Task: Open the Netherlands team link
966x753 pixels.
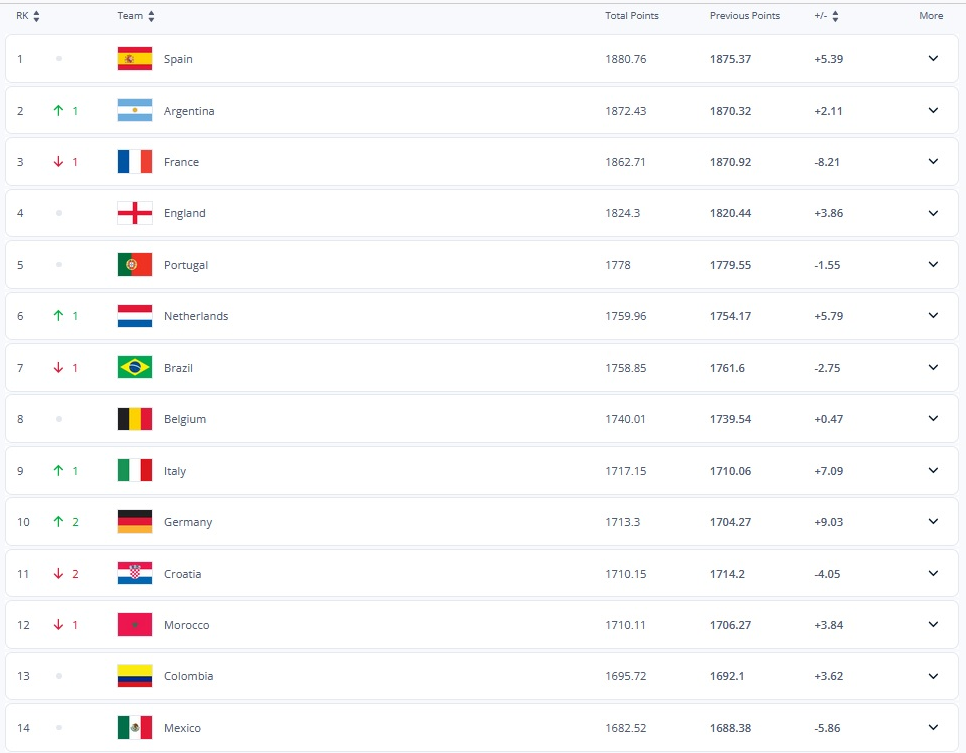Action: click(196, 316)
